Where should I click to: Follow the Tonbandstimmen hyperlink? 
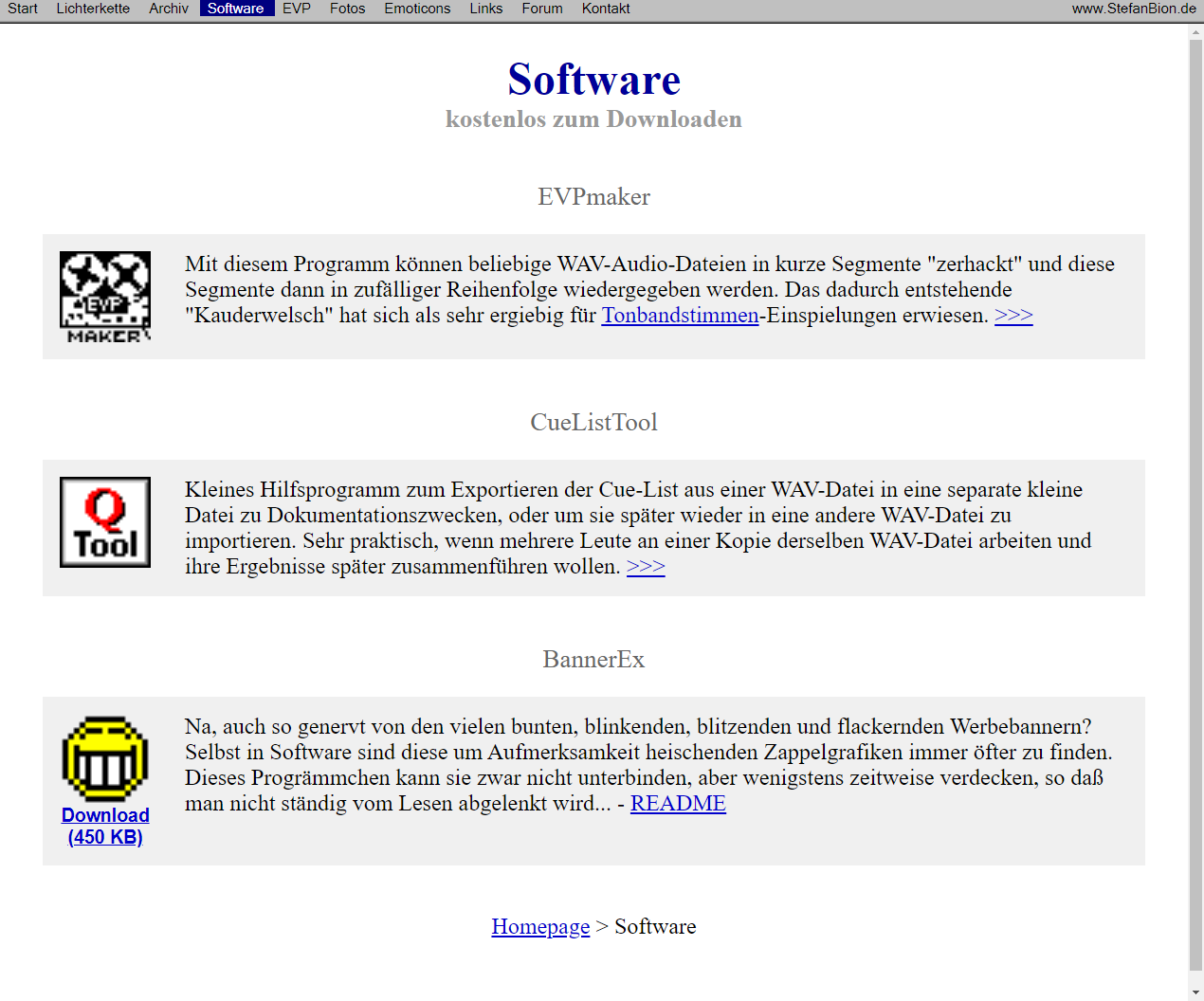[680, 316]
